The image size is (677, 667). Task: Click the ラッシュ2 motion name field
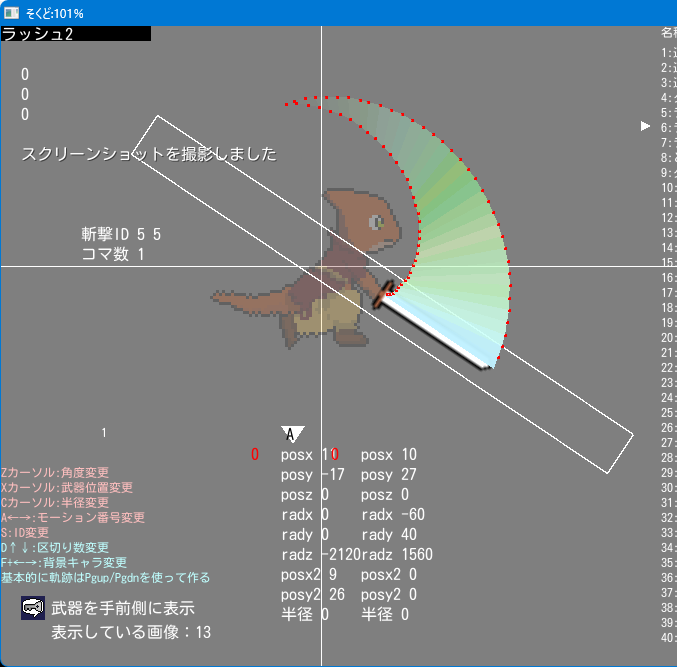pyautogui.click(x=75, y=34)
